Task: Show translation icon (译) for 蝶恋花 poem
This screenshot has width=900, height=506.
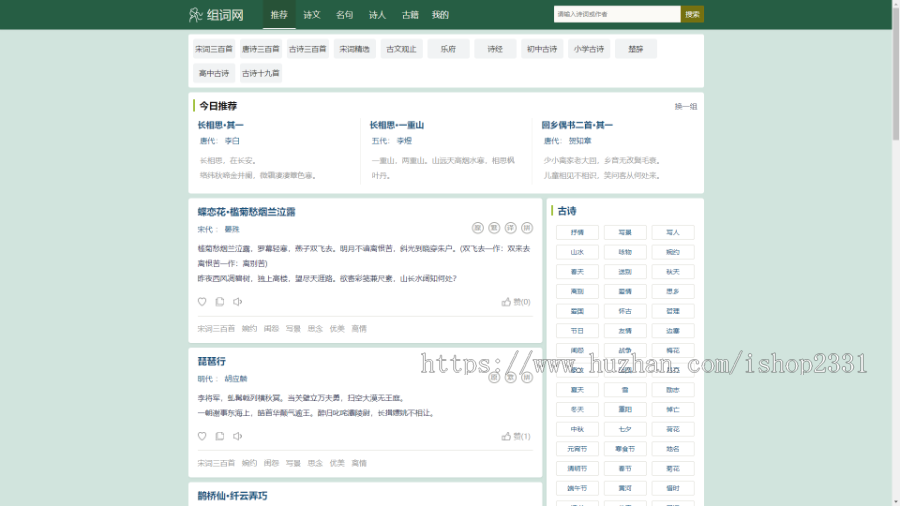Action: [510, 228]
